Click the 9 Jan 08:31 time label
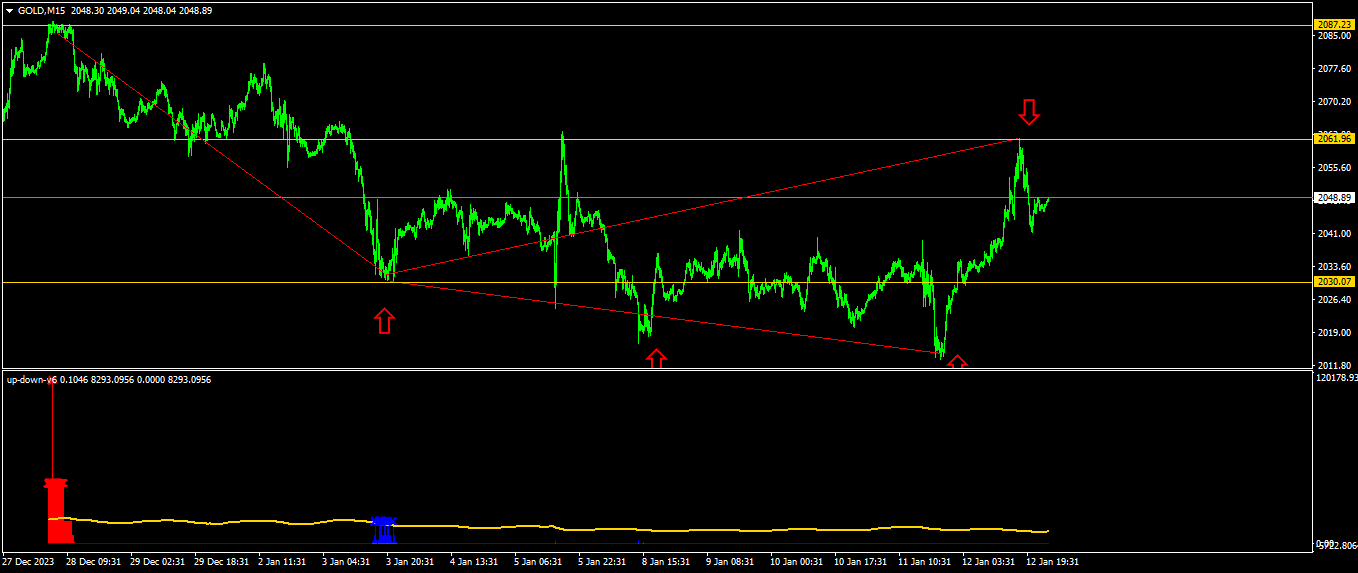The image size is (1358, 573). click(x=730, y=562)
